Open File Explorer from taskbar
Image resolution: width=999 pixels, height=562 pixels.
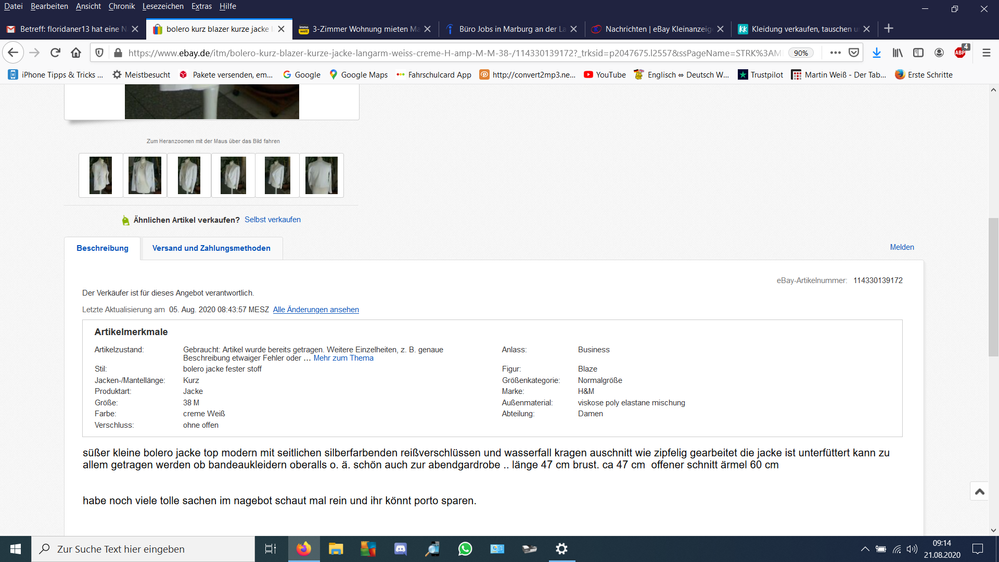click(x=336, y=549)
